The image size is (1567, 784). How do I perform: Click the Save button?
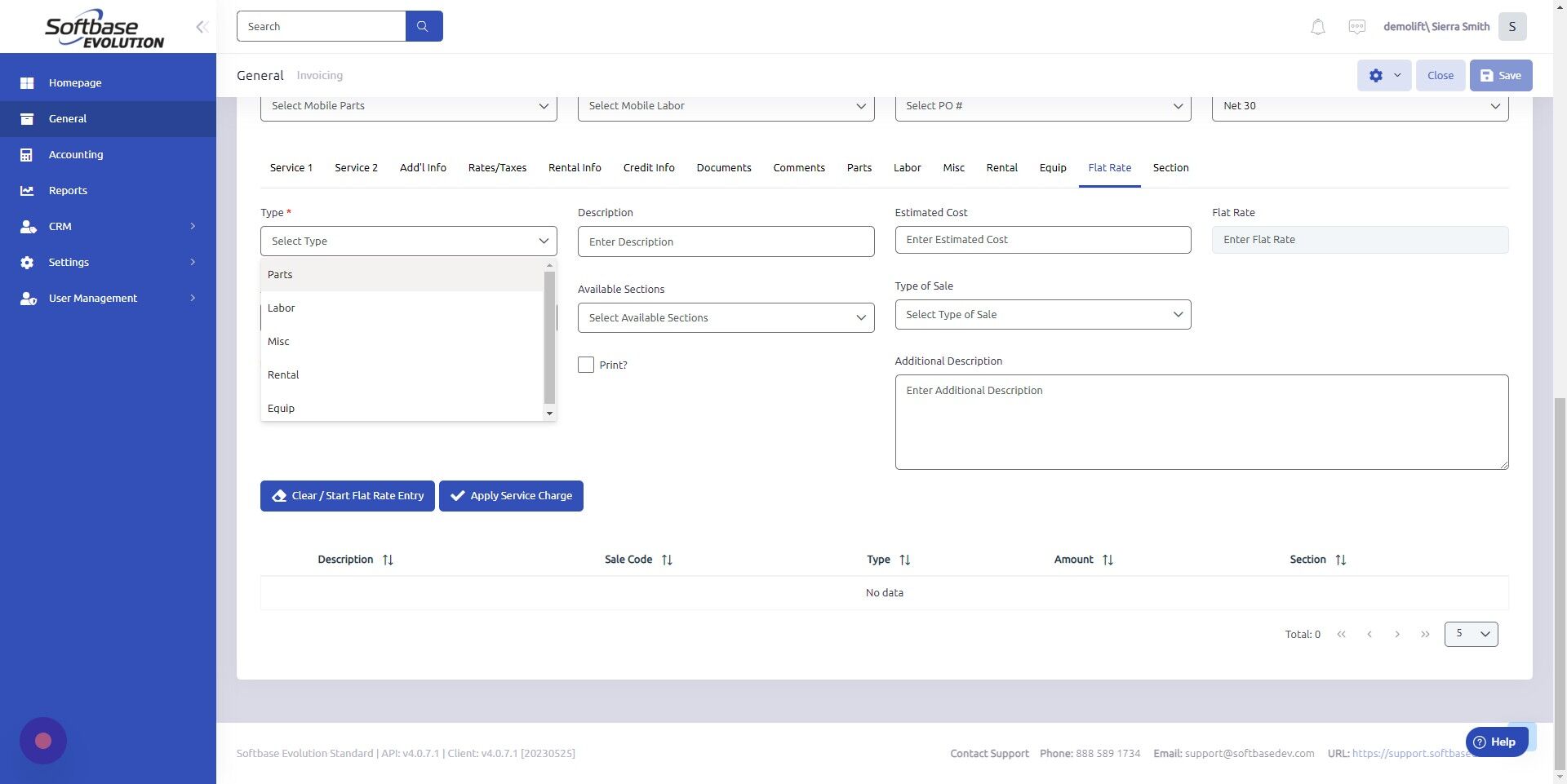(1500, 75)
